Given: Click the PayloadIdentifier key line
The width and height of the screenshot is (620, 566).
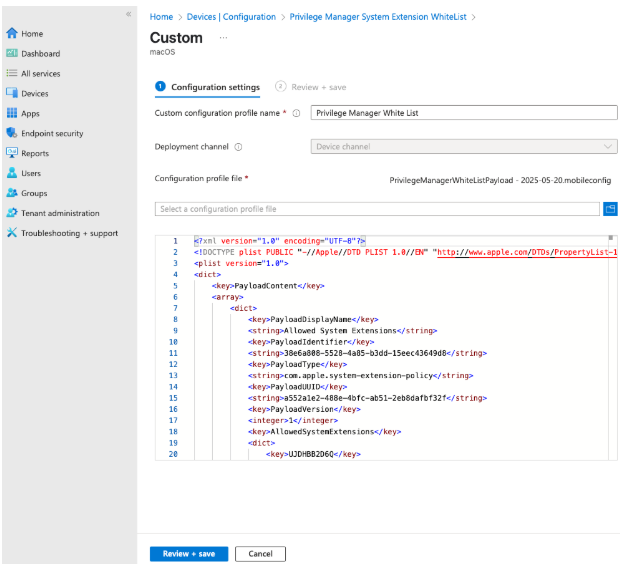Looking at the screenshot, I should 311,342.
